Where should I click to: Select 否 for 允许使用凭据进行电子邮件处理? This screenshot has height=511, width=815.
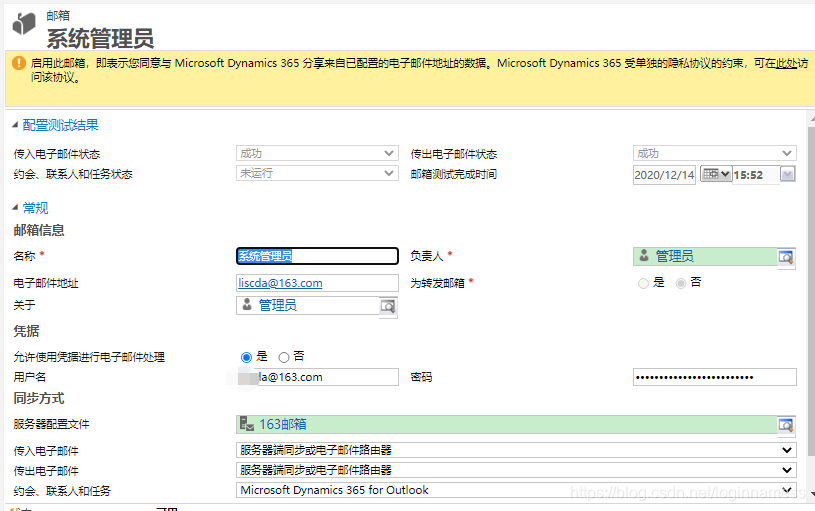click(284, 357)
